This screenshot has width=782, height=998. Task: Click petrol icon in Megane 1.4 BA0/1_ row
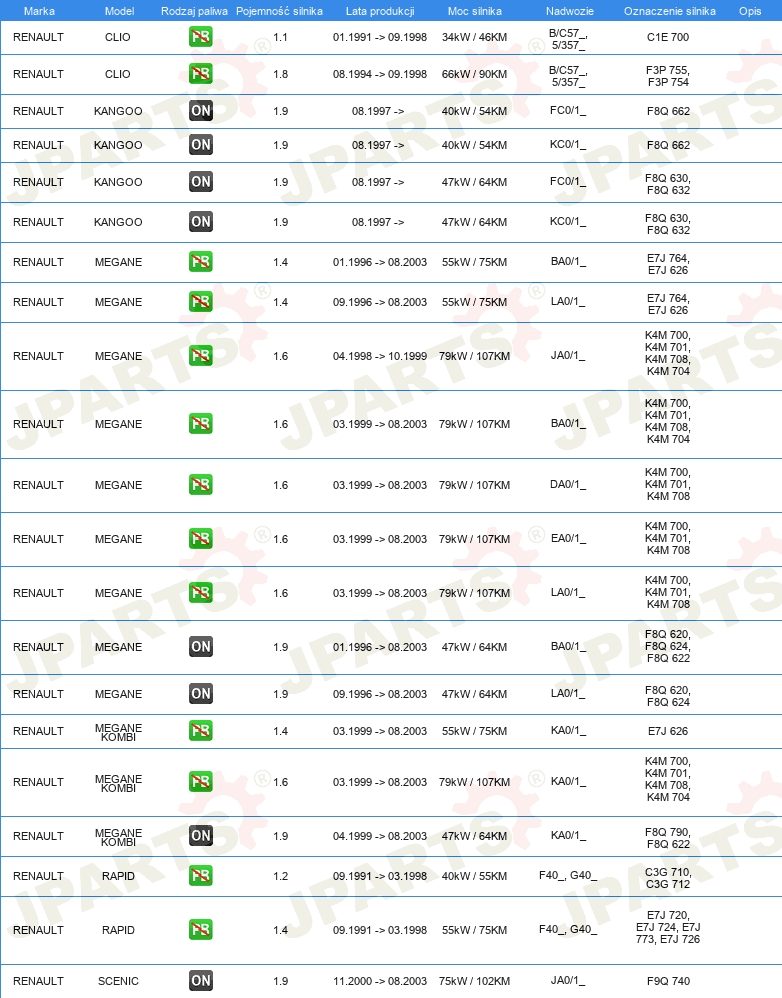coord(200,262)
